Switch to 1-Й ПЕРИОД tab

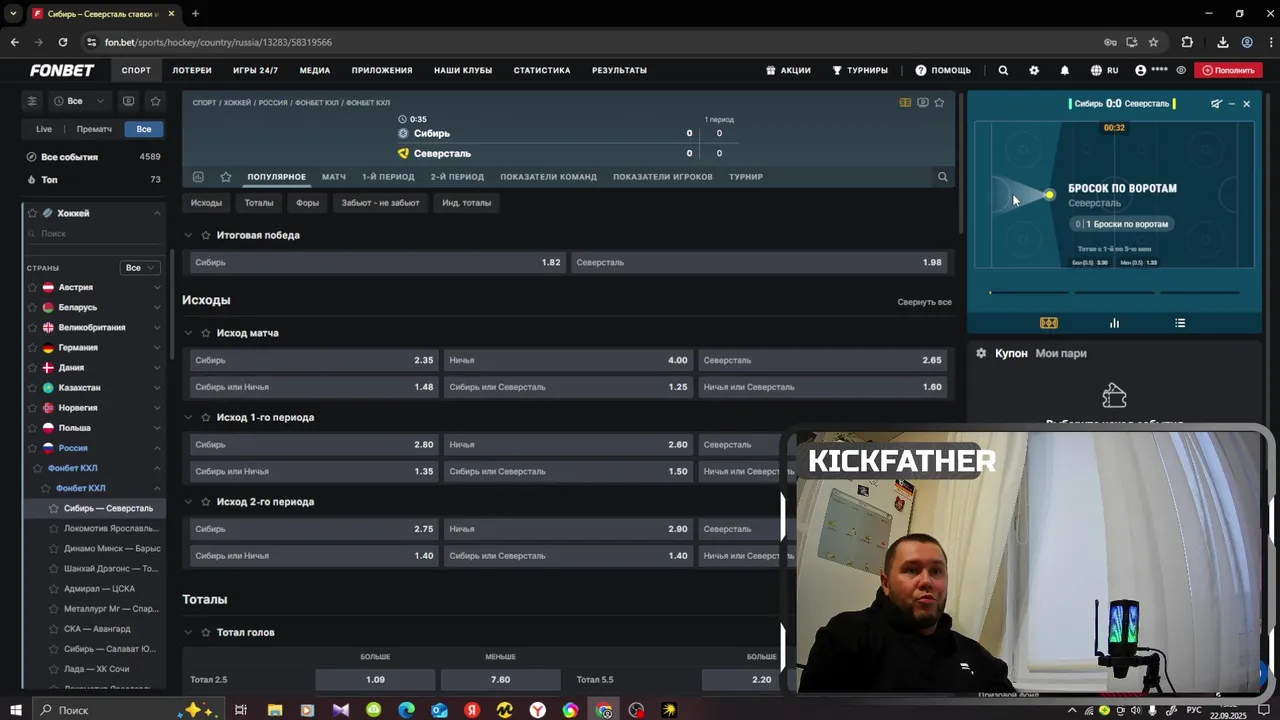tap(388, 177)
